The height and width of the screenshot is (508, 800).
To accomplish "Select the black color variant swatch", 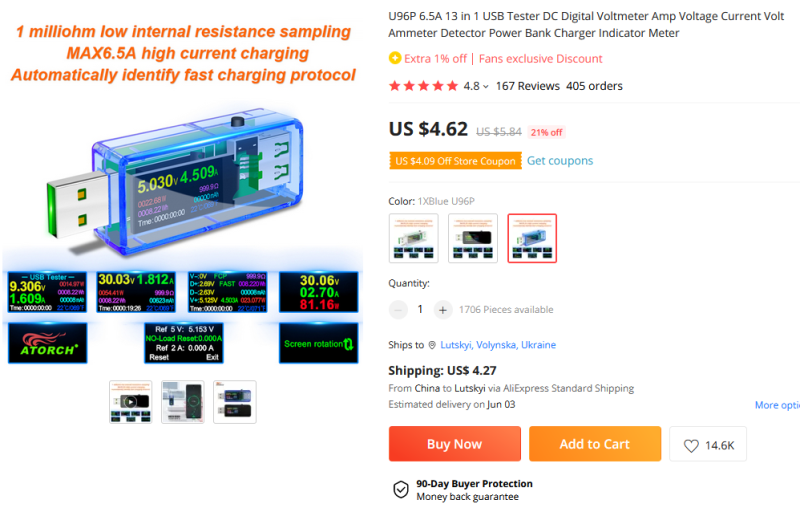I will tap(472, 238).
